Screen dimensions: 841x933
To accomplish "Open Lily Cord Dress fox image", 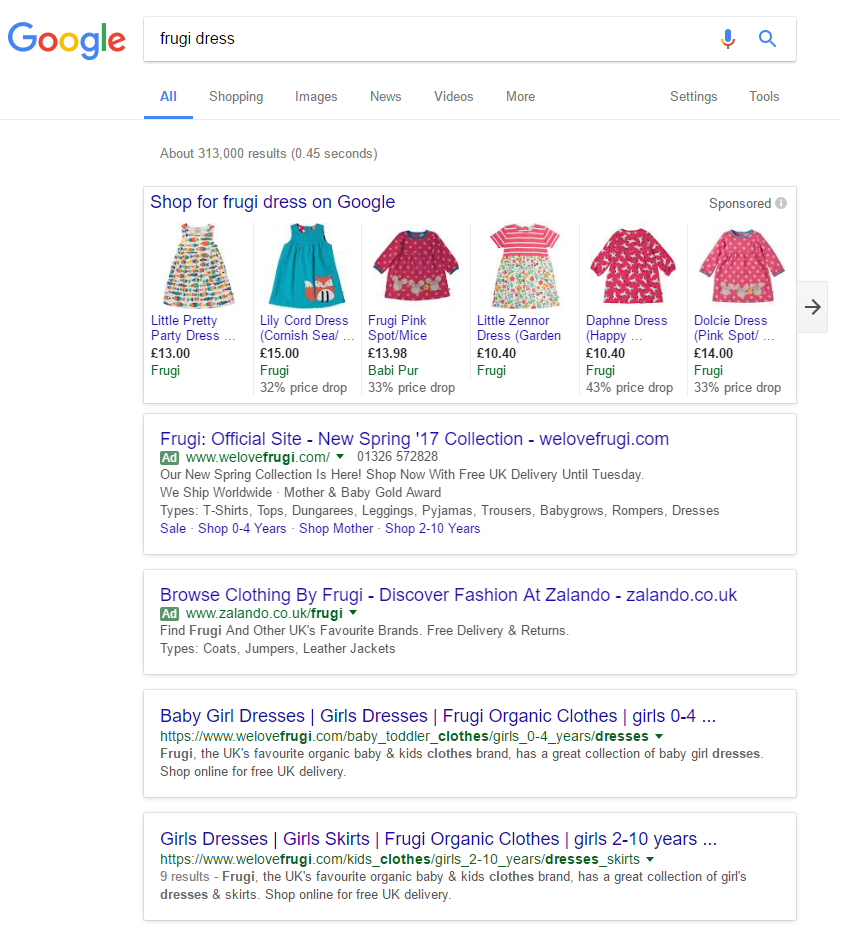I will 307,265.
